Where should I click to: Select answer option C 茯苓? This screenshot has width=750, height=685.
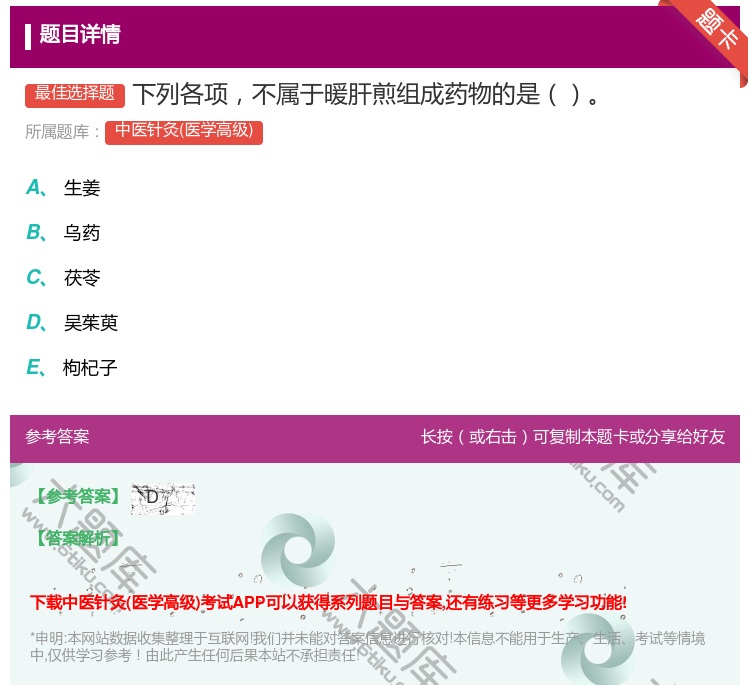point(63,277)
